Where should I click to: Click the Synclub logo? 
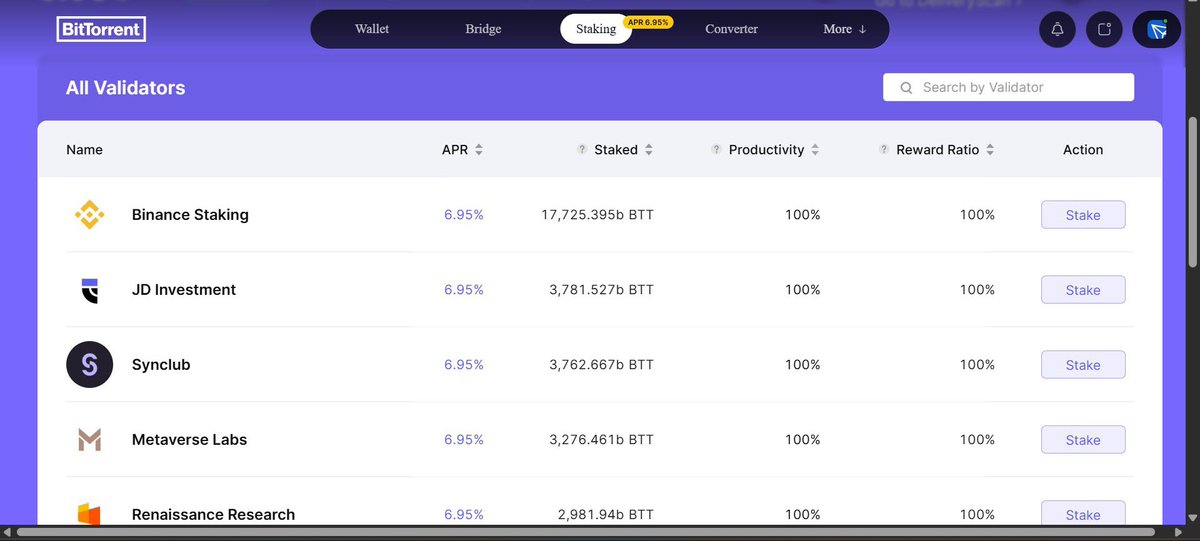click(x=90, y=365)
